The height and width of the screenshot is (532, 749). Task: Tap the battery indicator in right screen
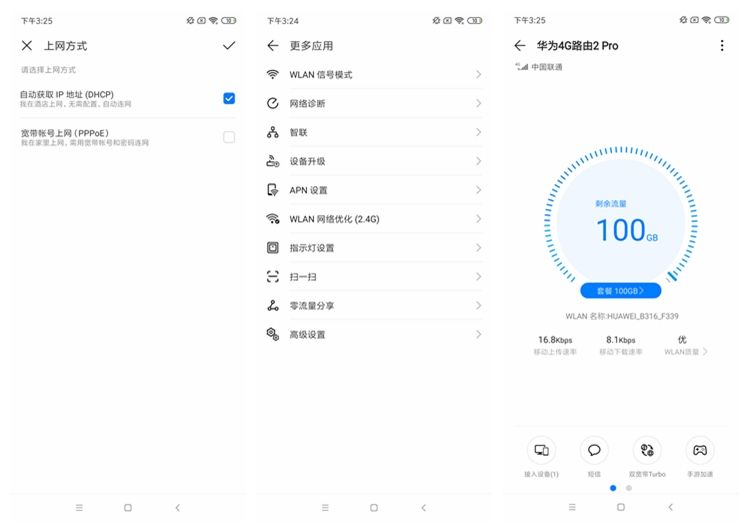click(722, 20)
